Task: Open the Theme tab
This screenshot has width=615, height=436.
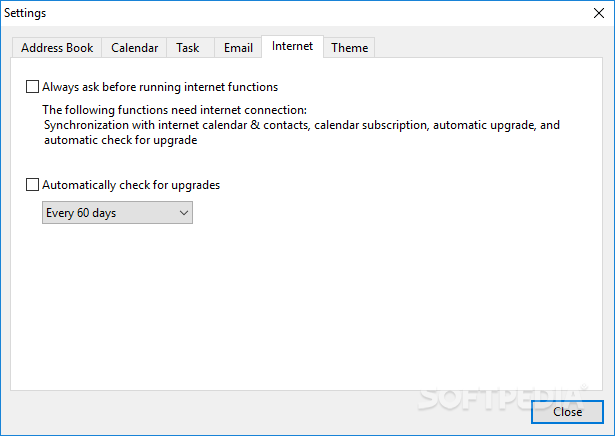Action: click(349, 48)
